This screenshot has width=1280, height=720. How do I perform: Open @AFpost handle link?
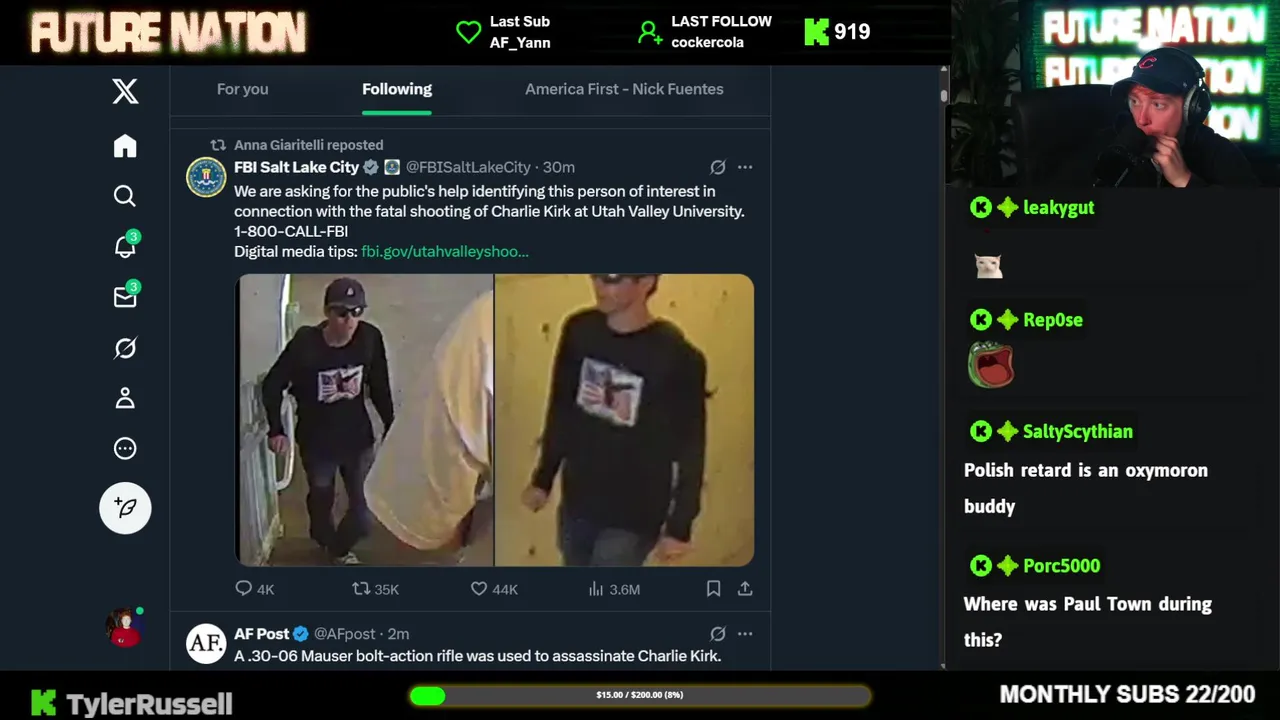(x=345, y=634)
